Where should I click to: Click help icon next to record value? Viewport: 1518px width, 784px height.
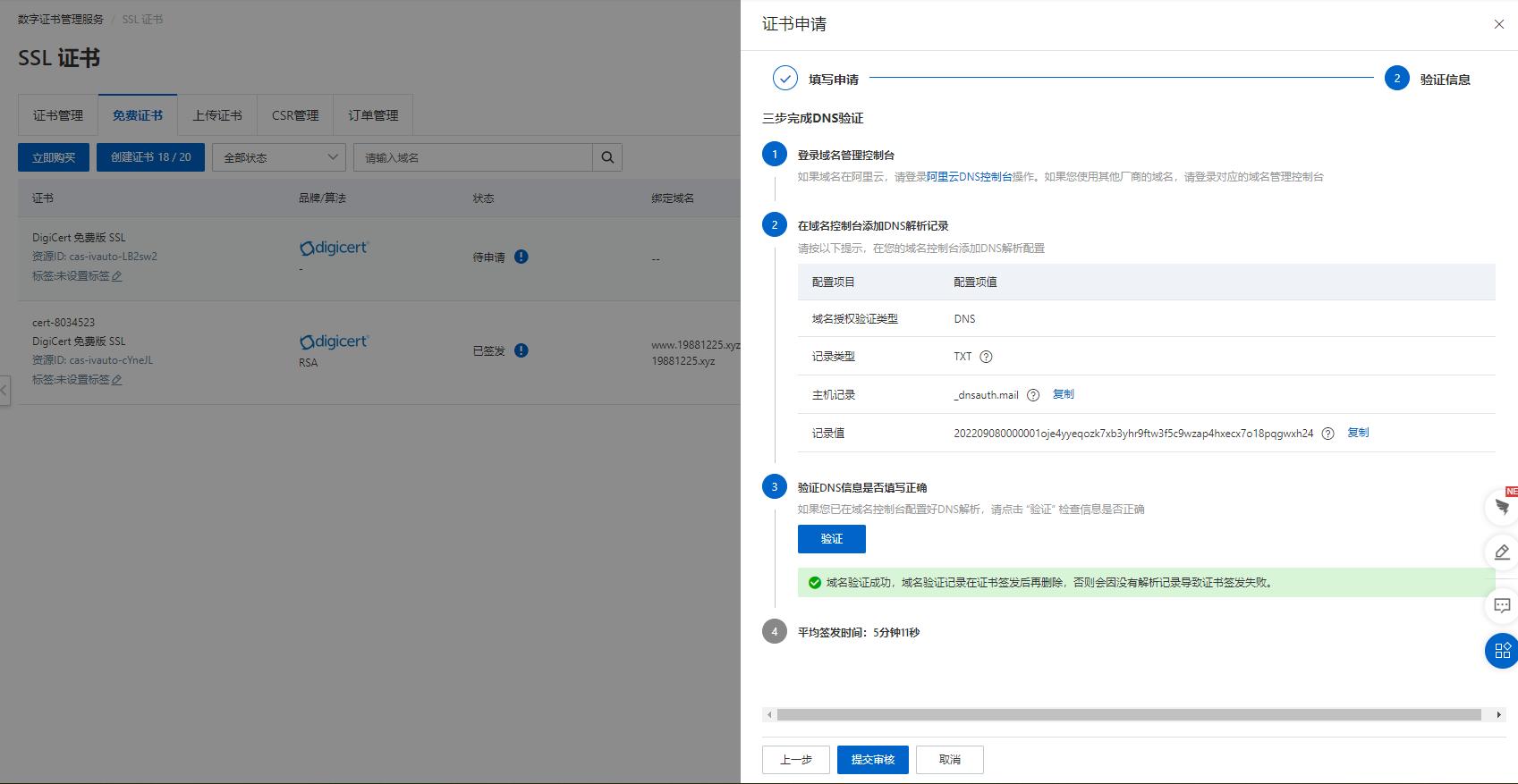click(x=1328, y=434)
